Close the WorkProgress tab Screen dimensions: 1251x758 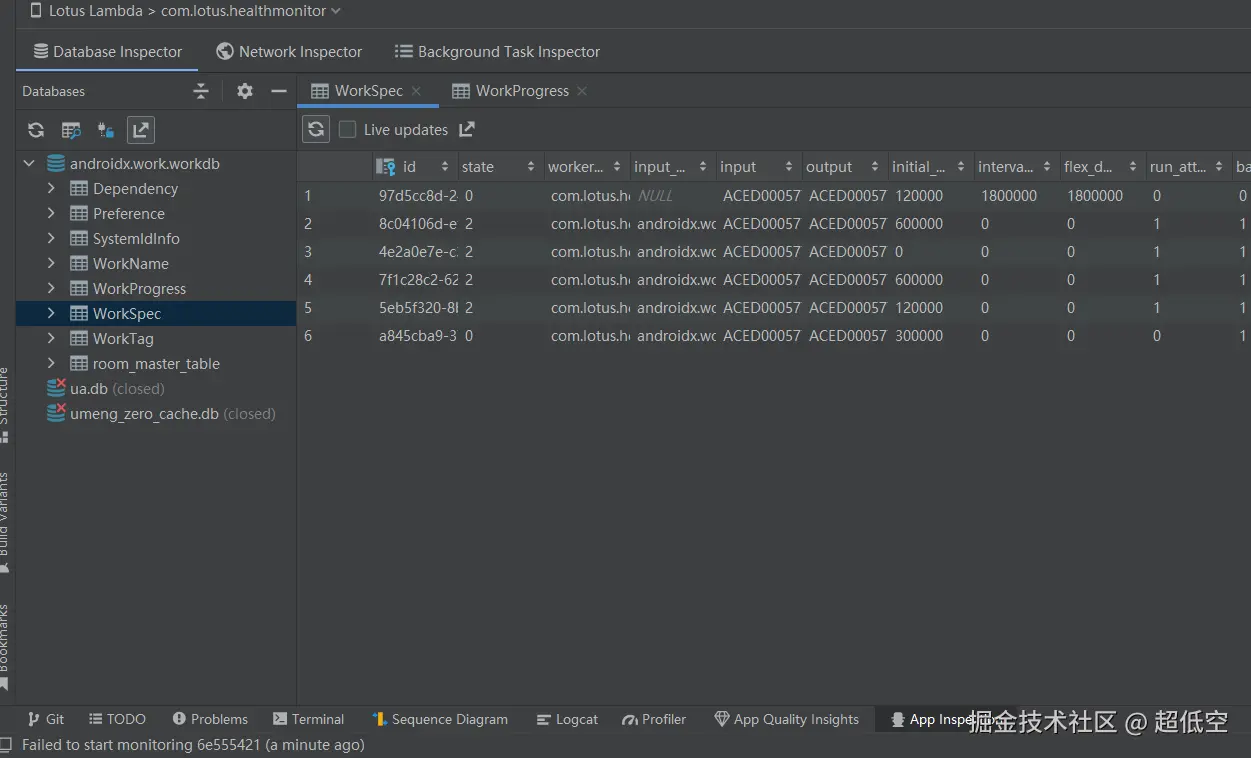point(582,91)
